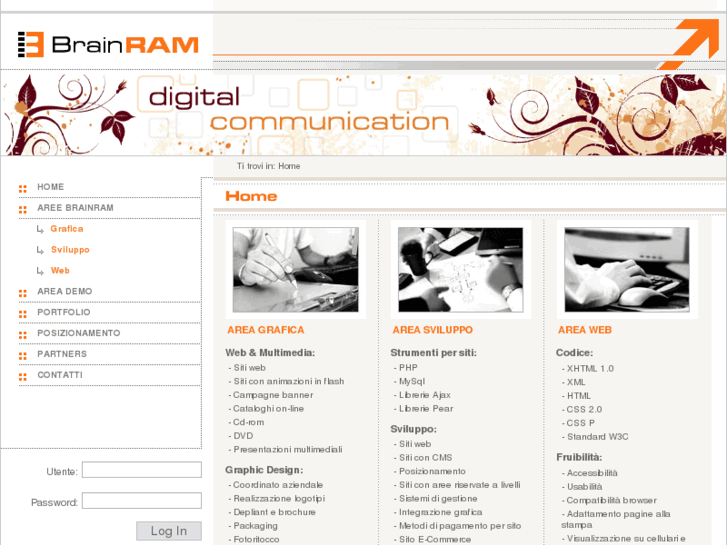This screenshot has height=545, width=727.
Task: Click 'Compatibilità browser' list item
Action: click(609, 500)
